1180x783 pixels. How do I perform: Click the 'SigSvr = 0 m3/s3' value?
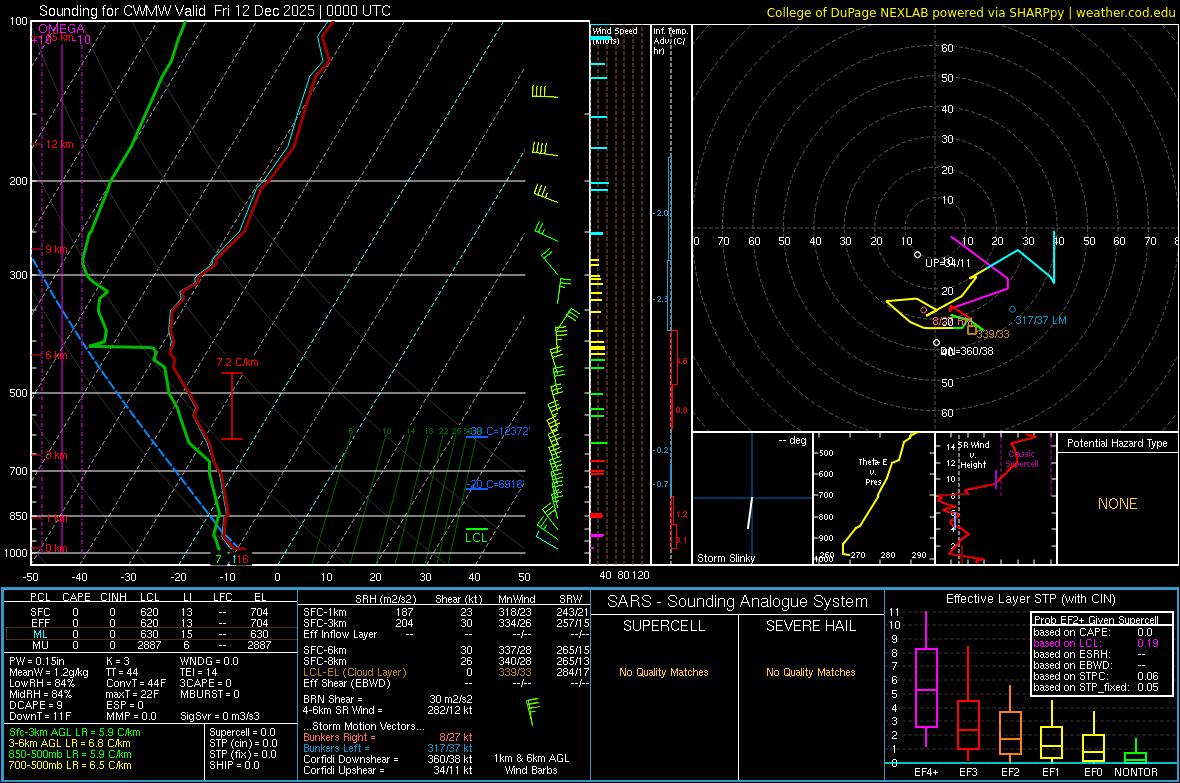[220, 717]
